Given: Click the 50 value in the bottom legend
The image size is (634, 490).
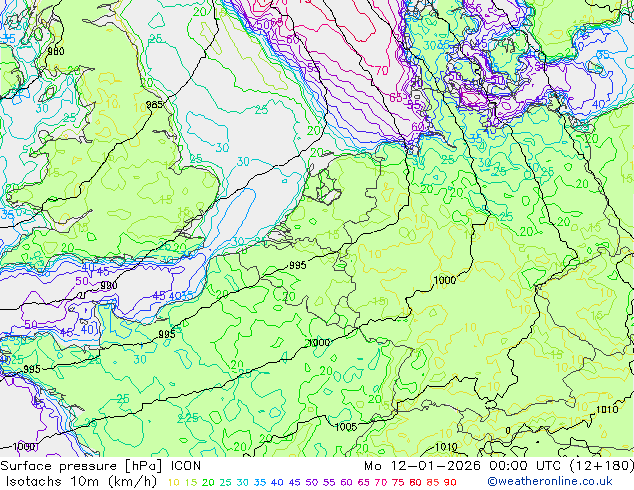Looking at the screenshot, I should click(312, 482).
